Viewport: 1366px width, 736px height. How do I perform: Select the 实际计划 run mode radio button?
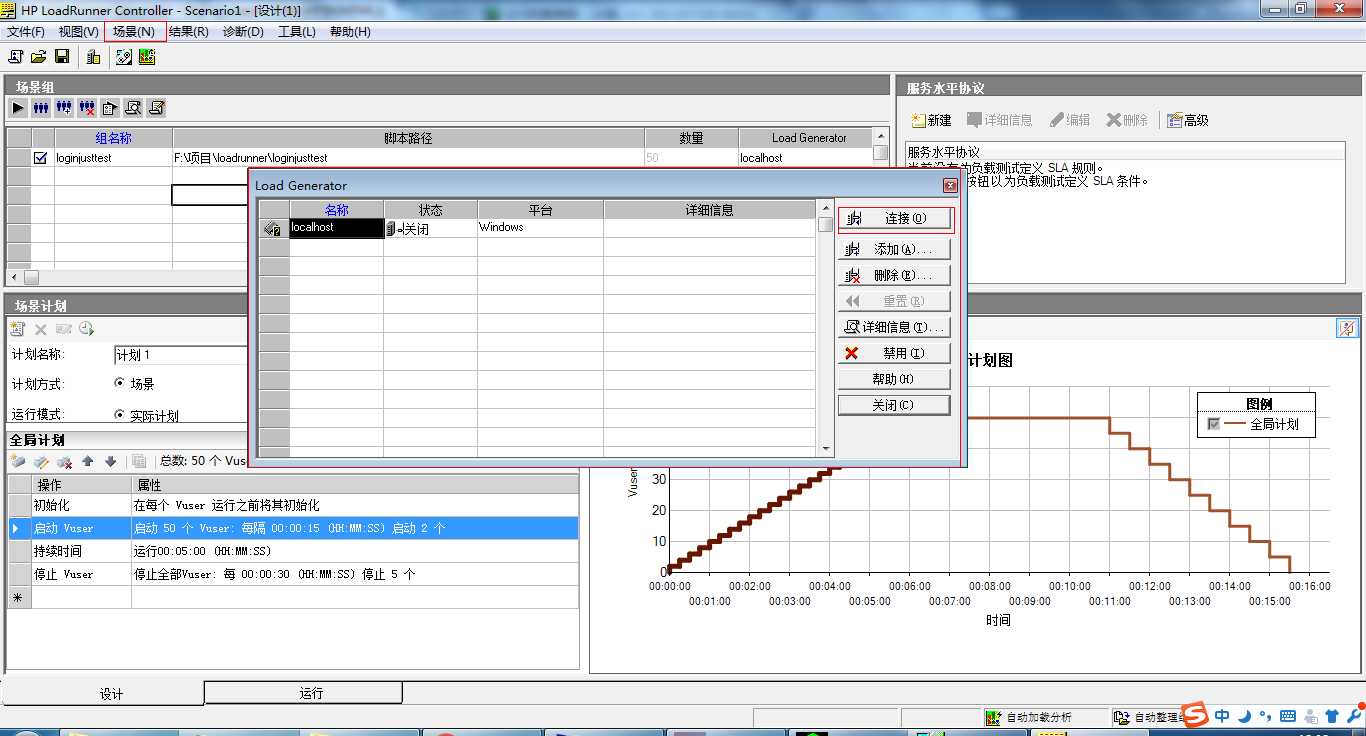(120, 414)
